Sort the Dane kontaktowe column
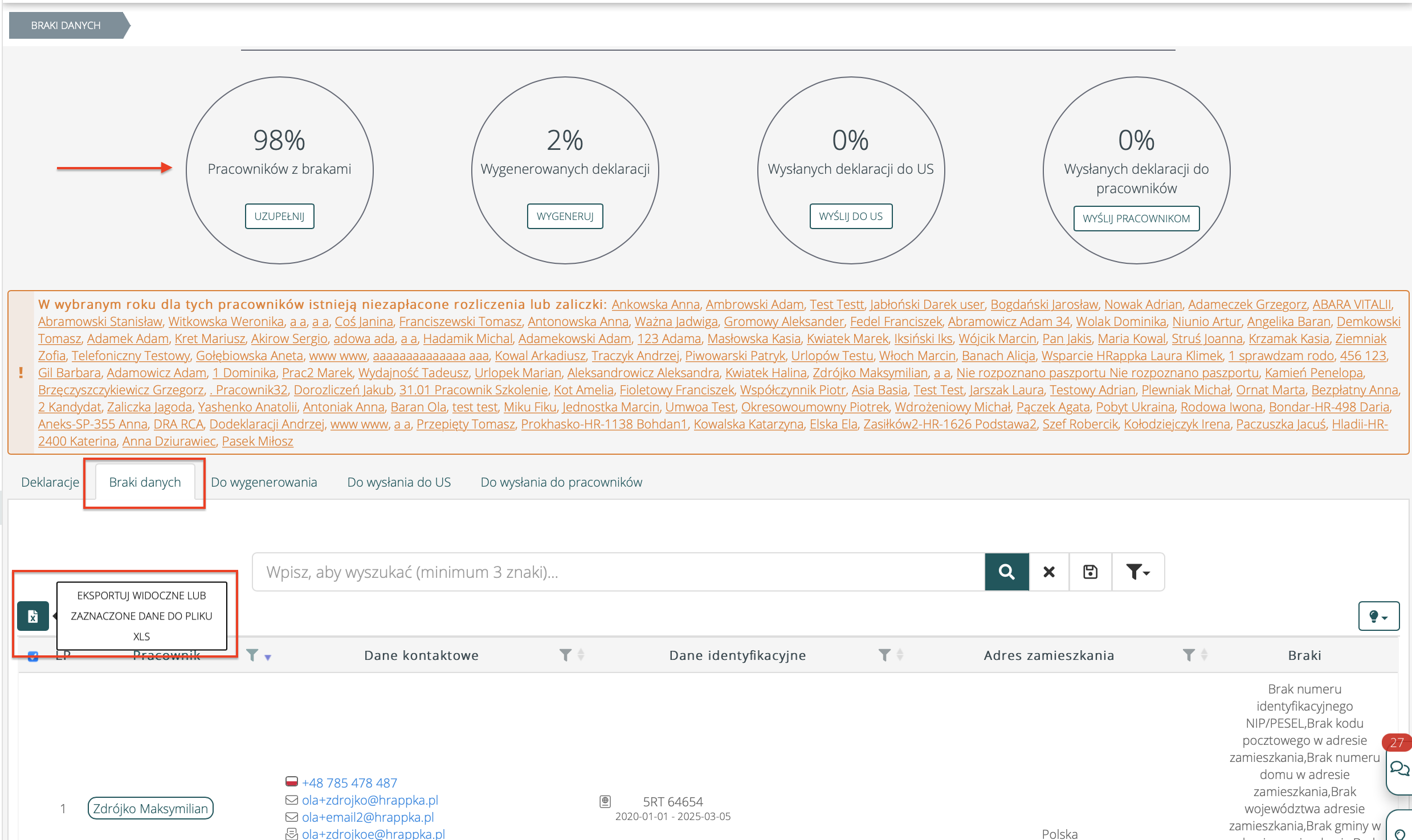This screenshot has height=840, width=1412. pos(581,655)
